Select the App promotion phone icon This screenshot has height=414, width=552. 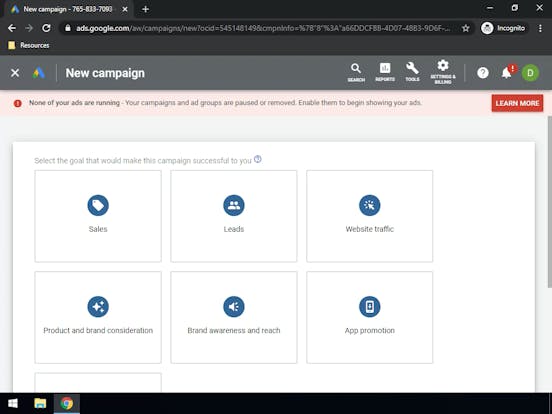point(370,307)
